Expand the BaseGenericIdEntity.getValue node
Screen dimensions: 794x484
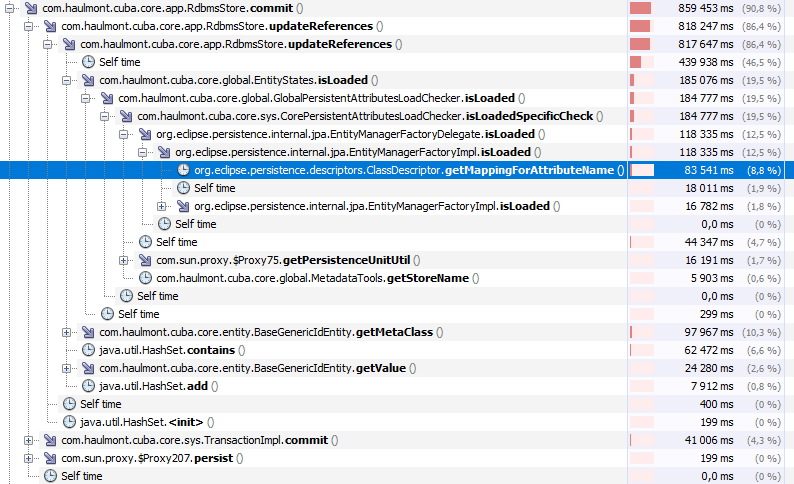(67, 368)
